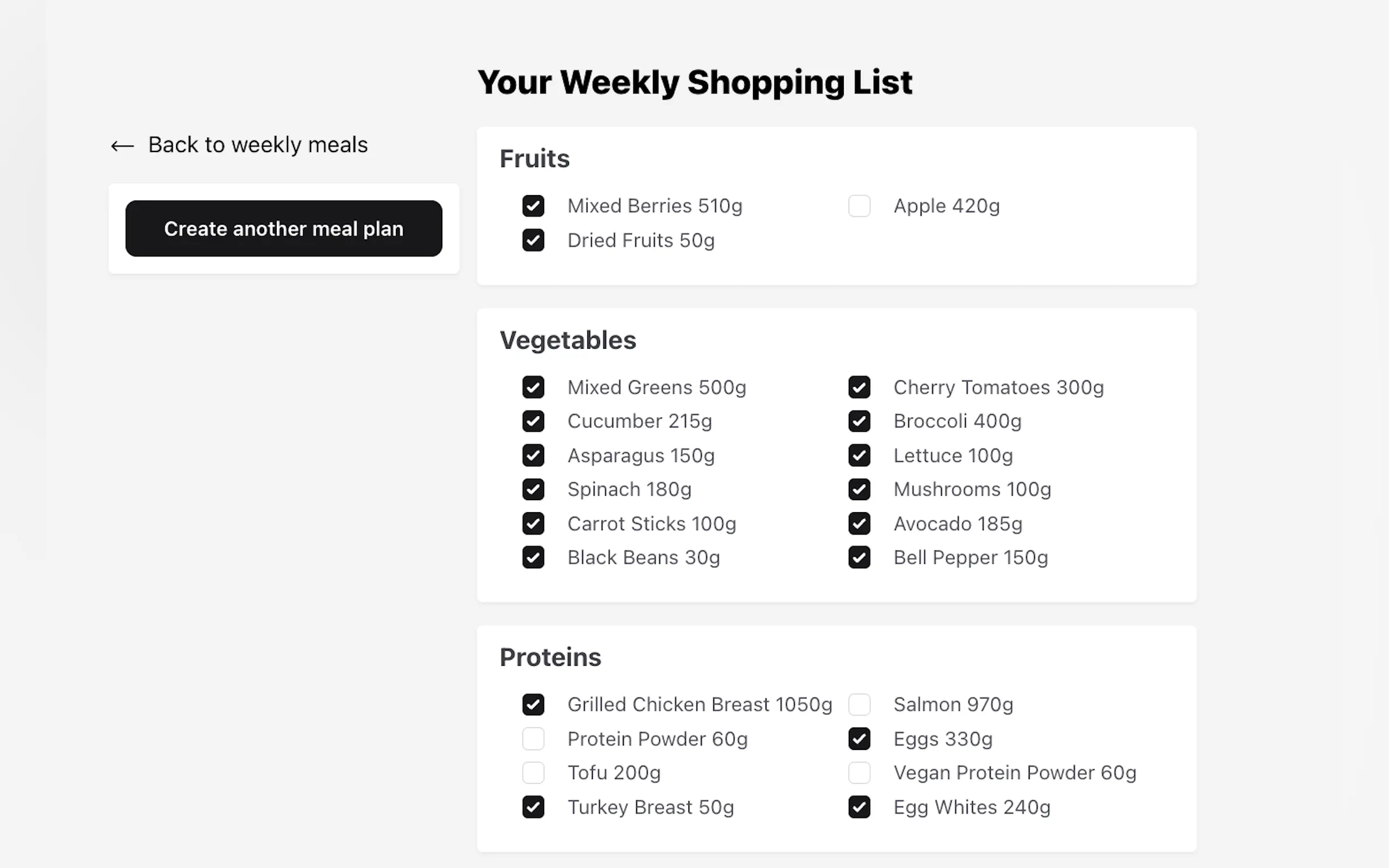This screenshot has height=868, width=1389.
Task: Uncheck Broccoli 400g
Action: click(859, 421)
